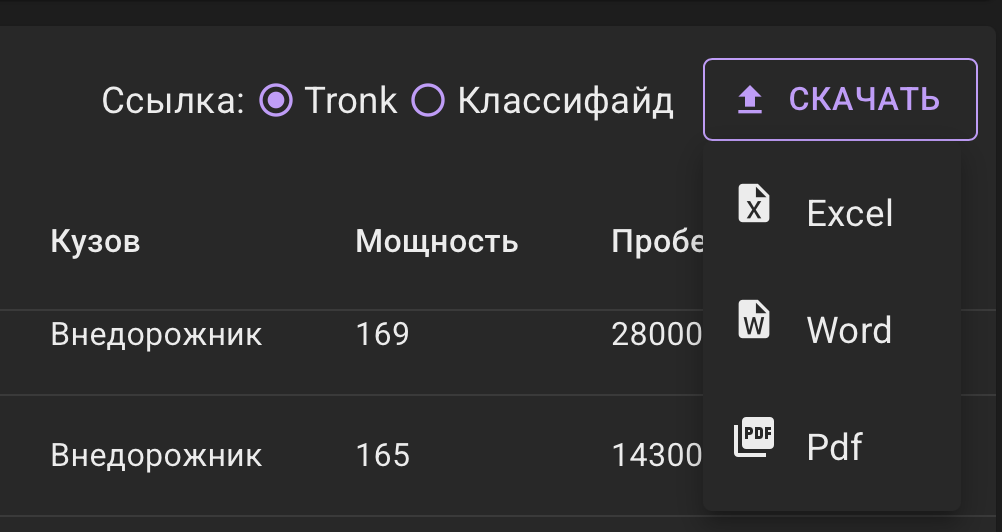Click the Ссылка label text

173,100
